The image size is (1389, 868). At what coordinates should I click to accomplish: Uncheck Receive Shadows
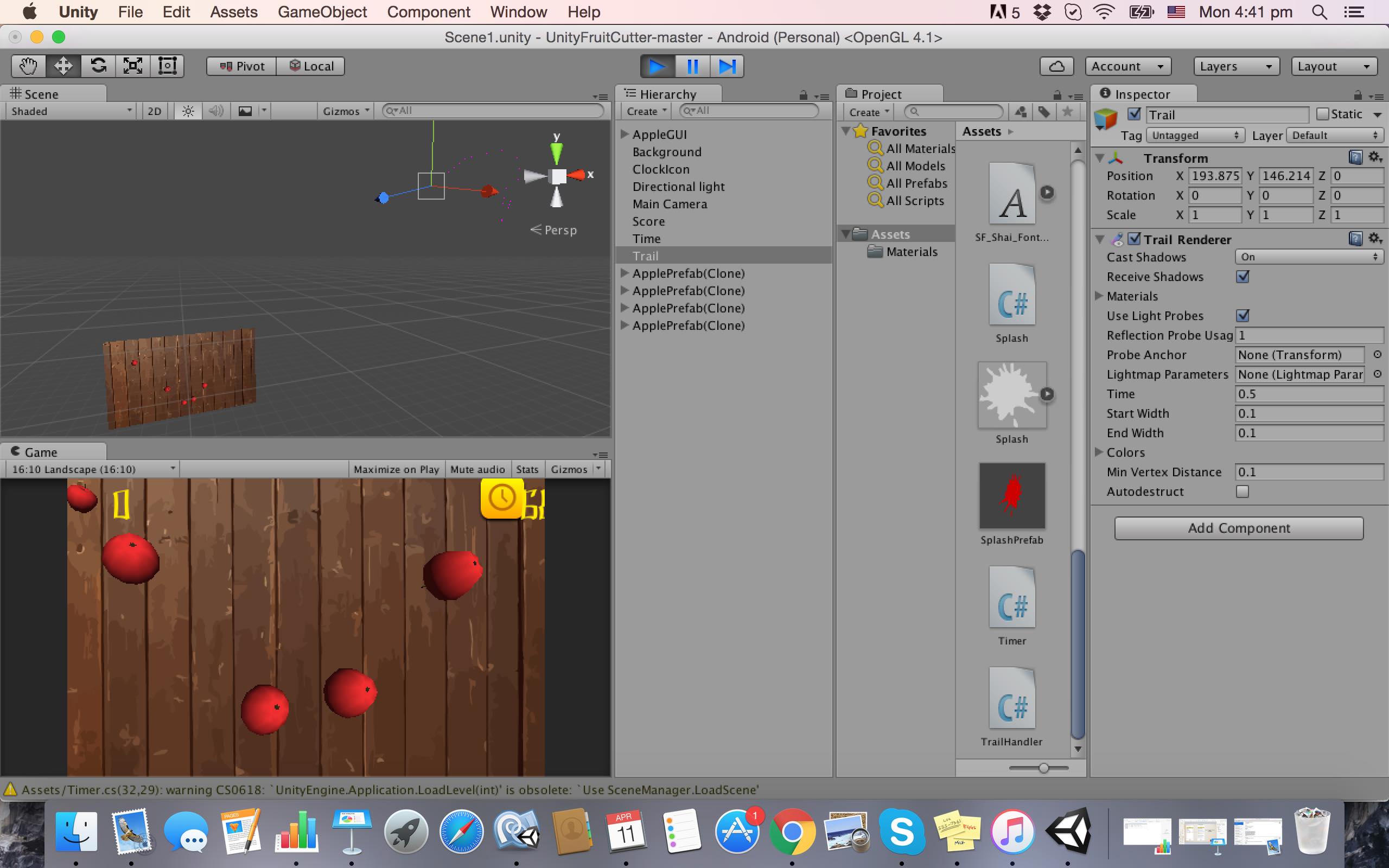coord(1243,277)
